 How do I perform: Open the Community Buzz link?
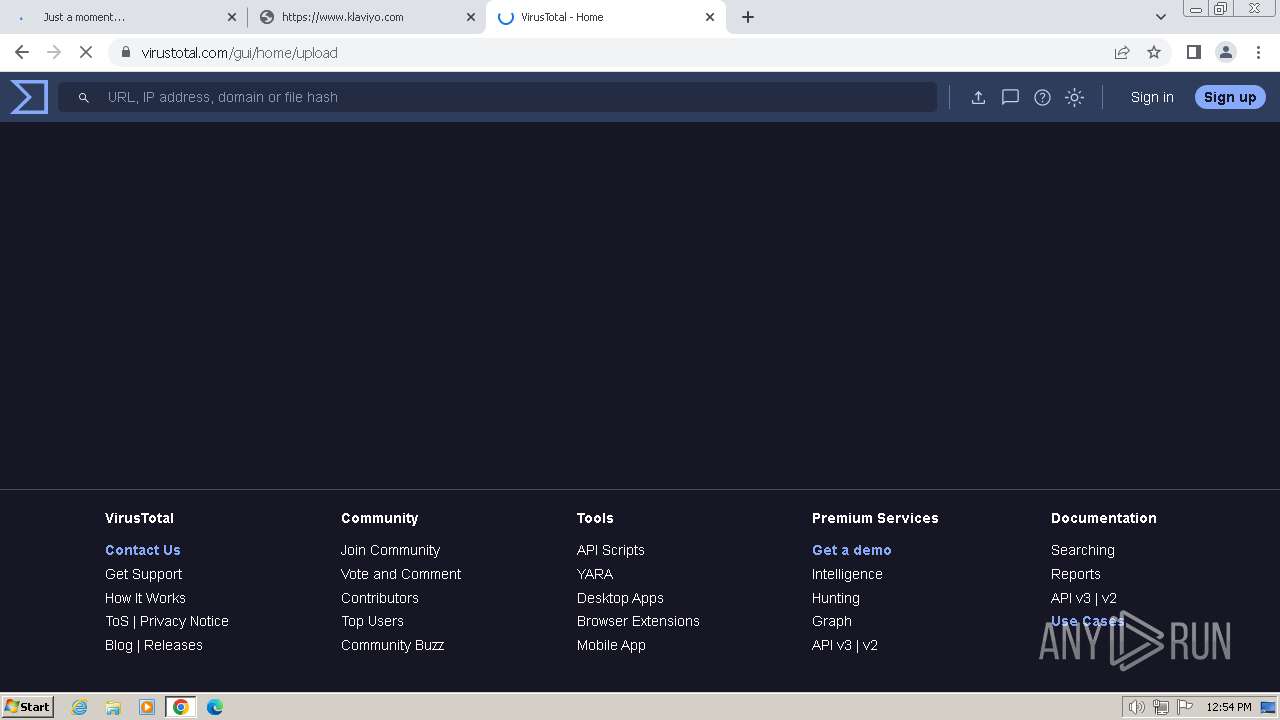tap(392, 645)
